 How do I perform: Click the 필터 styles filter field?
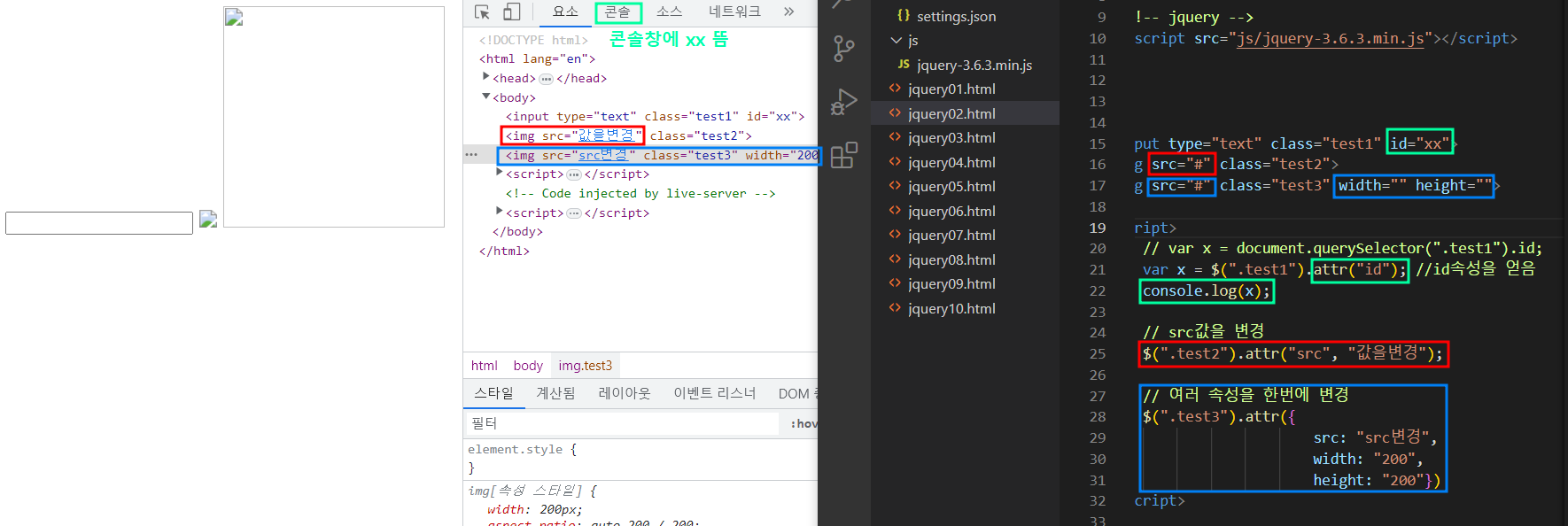coord(622,423)
